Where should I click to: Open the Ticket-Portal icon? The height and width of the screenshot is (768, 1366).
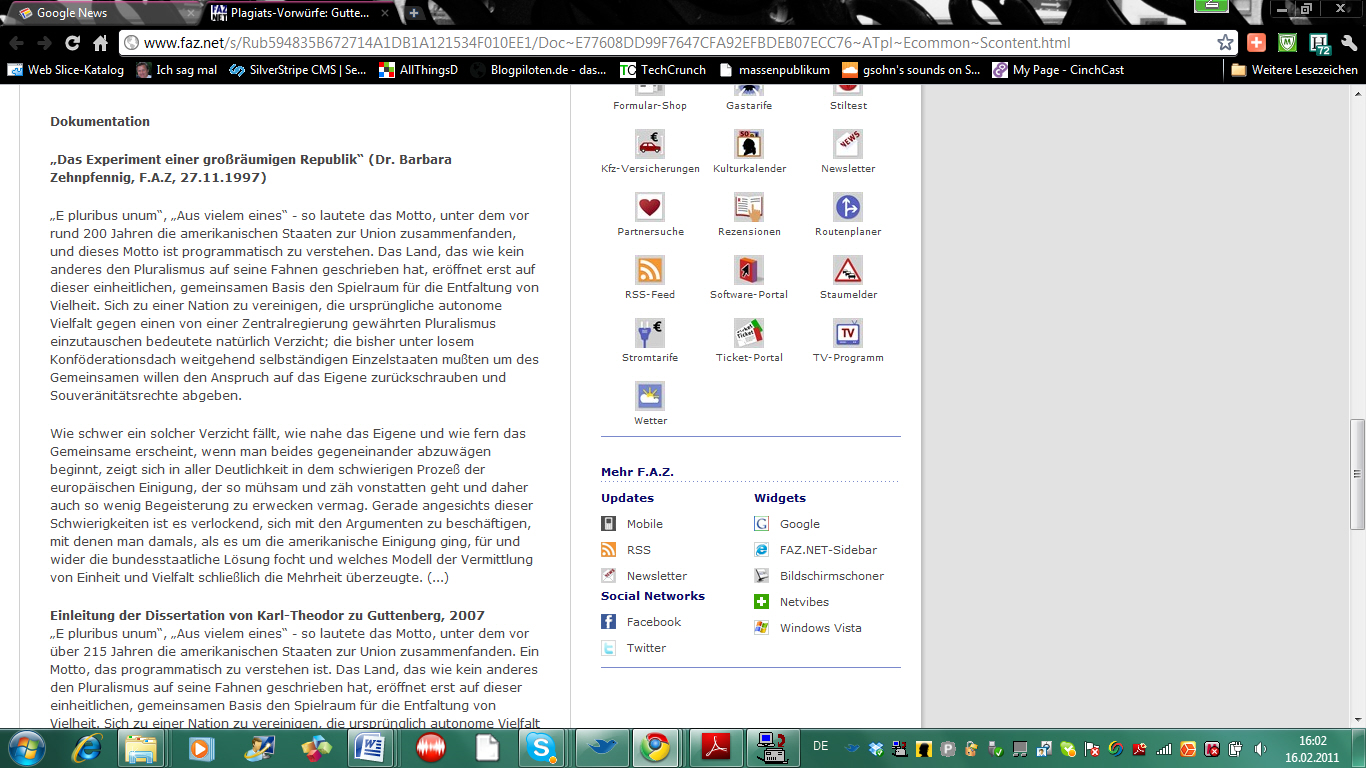[x=749, y=333]
